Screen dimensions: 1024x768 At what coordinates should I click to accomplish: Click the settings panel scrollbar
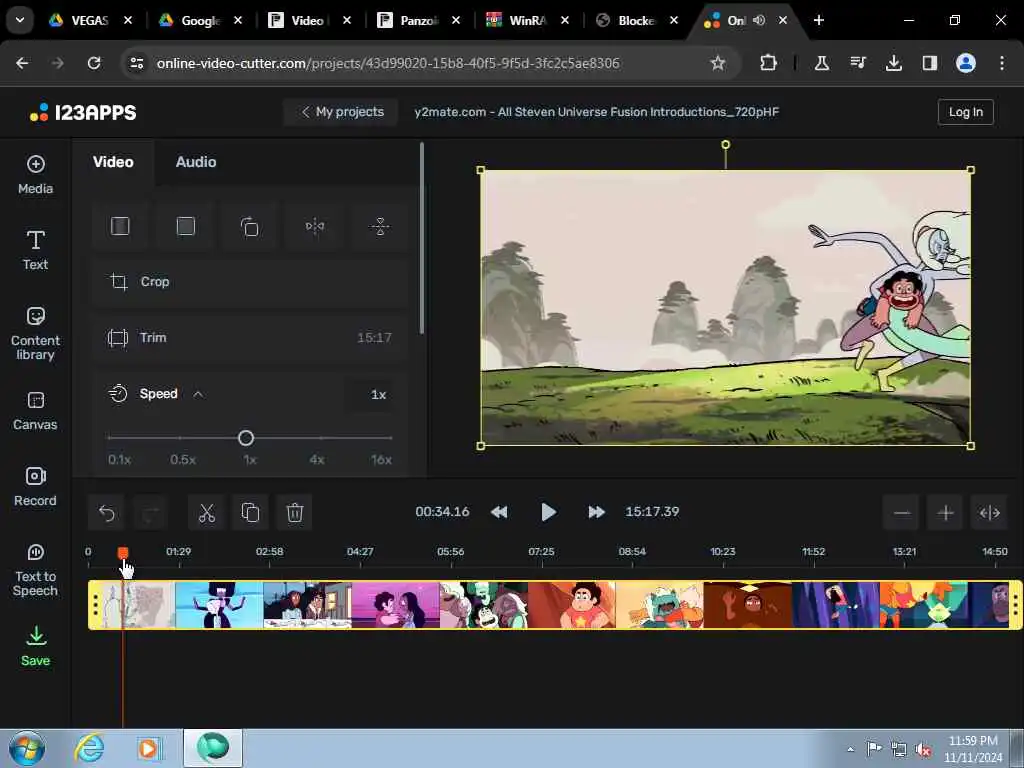click(x=422, y=238)
